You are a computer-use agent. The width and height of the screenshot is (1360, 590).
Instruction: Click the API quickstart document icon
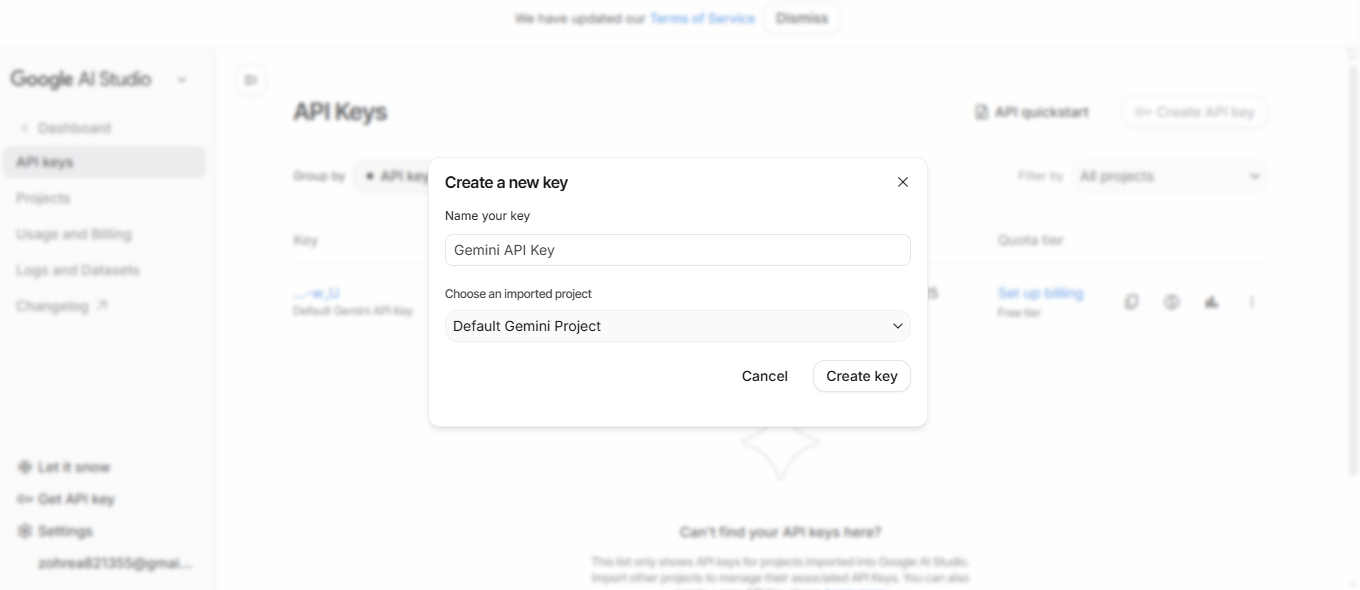(979, 112)
